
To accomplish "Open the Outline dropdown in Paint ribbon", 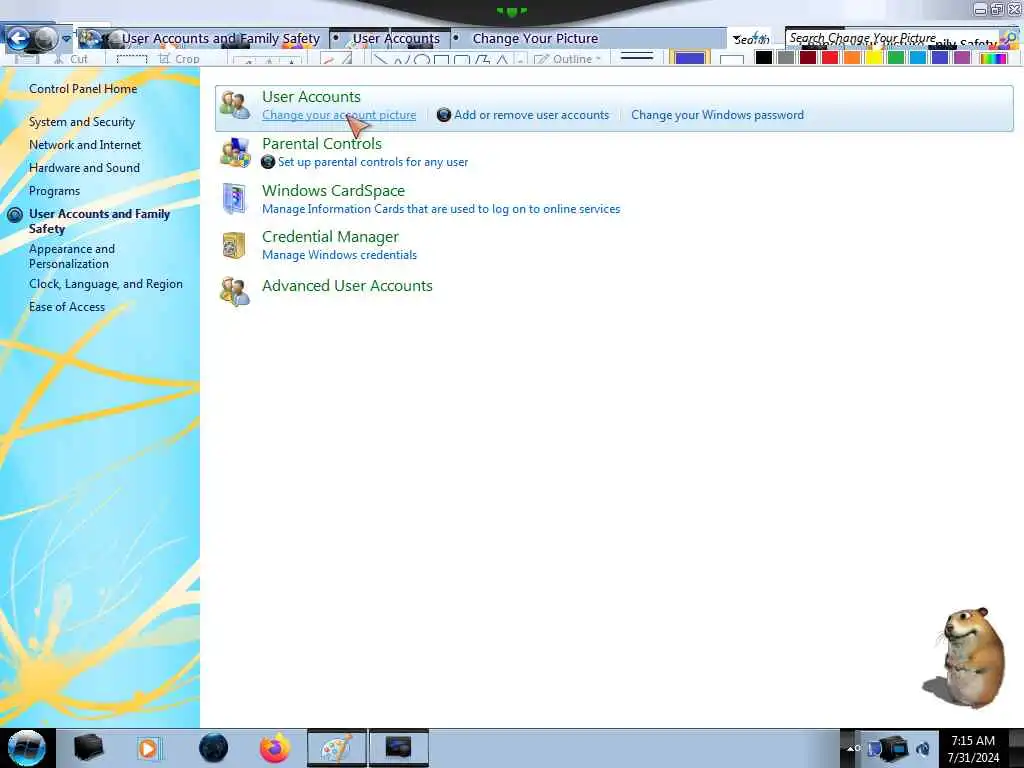I will click(568, 59).
